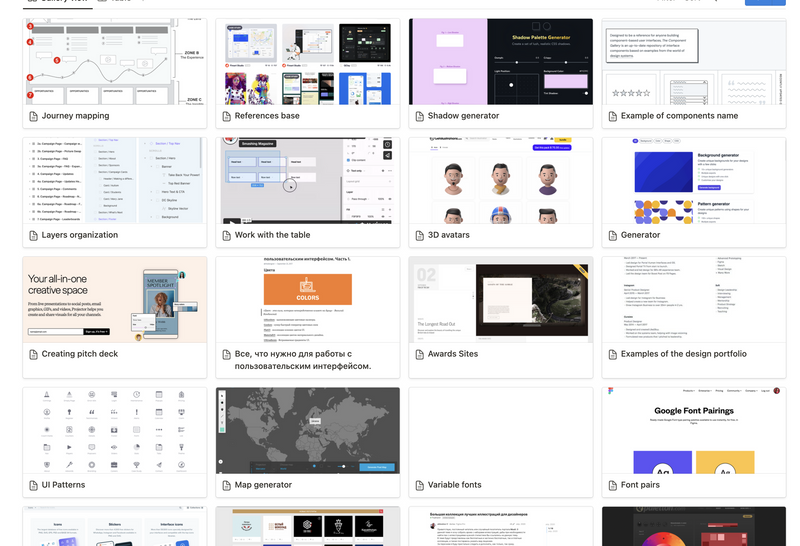The image size is (800, 546).
Task: Click the 'Awards Sites' title
Action: (x=453, y=354)
